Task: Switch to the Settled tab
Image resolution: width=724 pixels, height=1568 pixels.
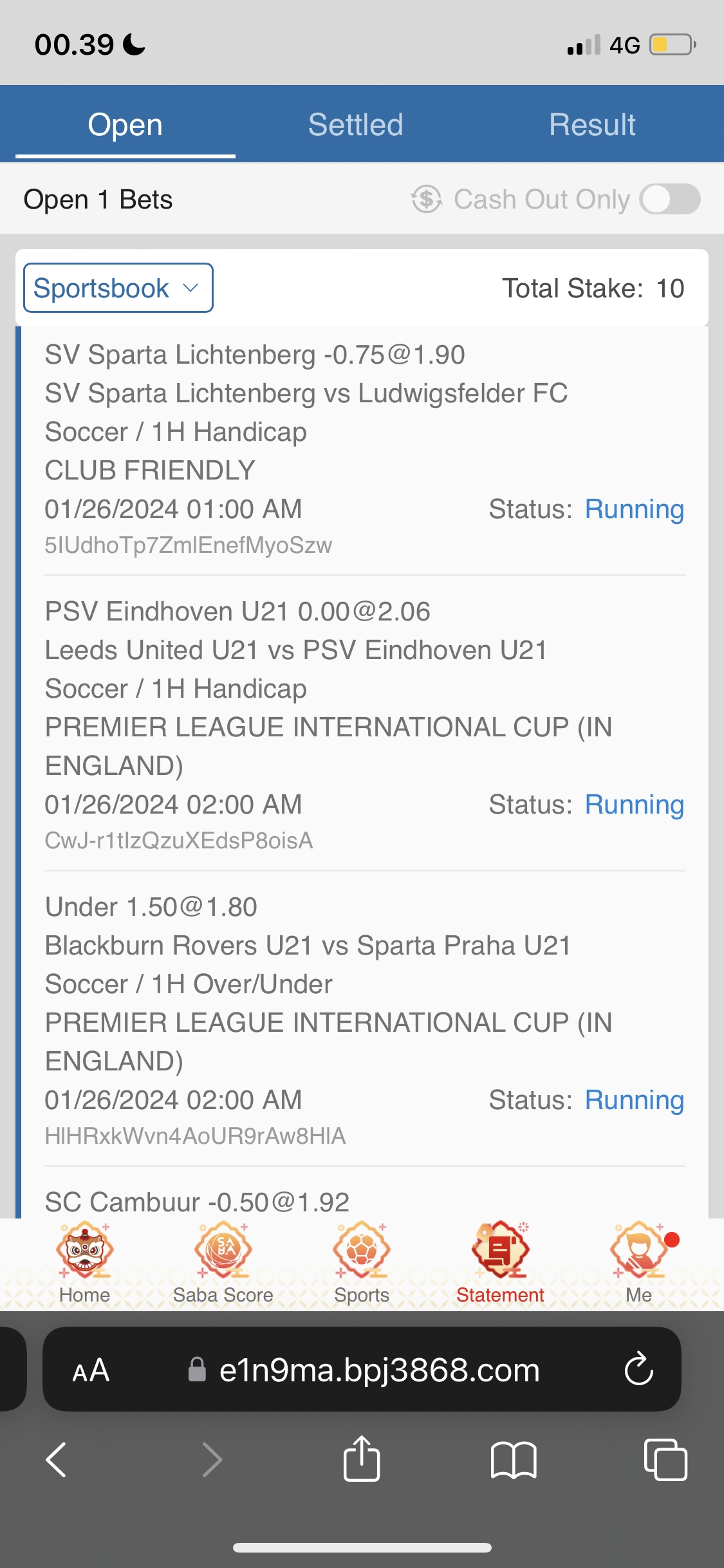Action: [x=355, y=124]
